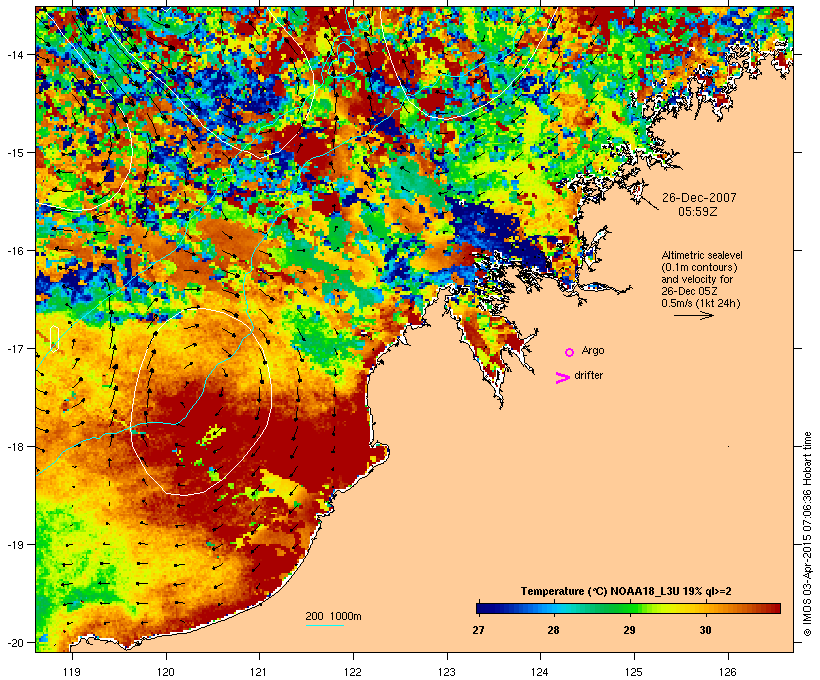Screen dimensions: 820x680
Task: Click the color bar value '28'
Action: (x=553, y=630)
